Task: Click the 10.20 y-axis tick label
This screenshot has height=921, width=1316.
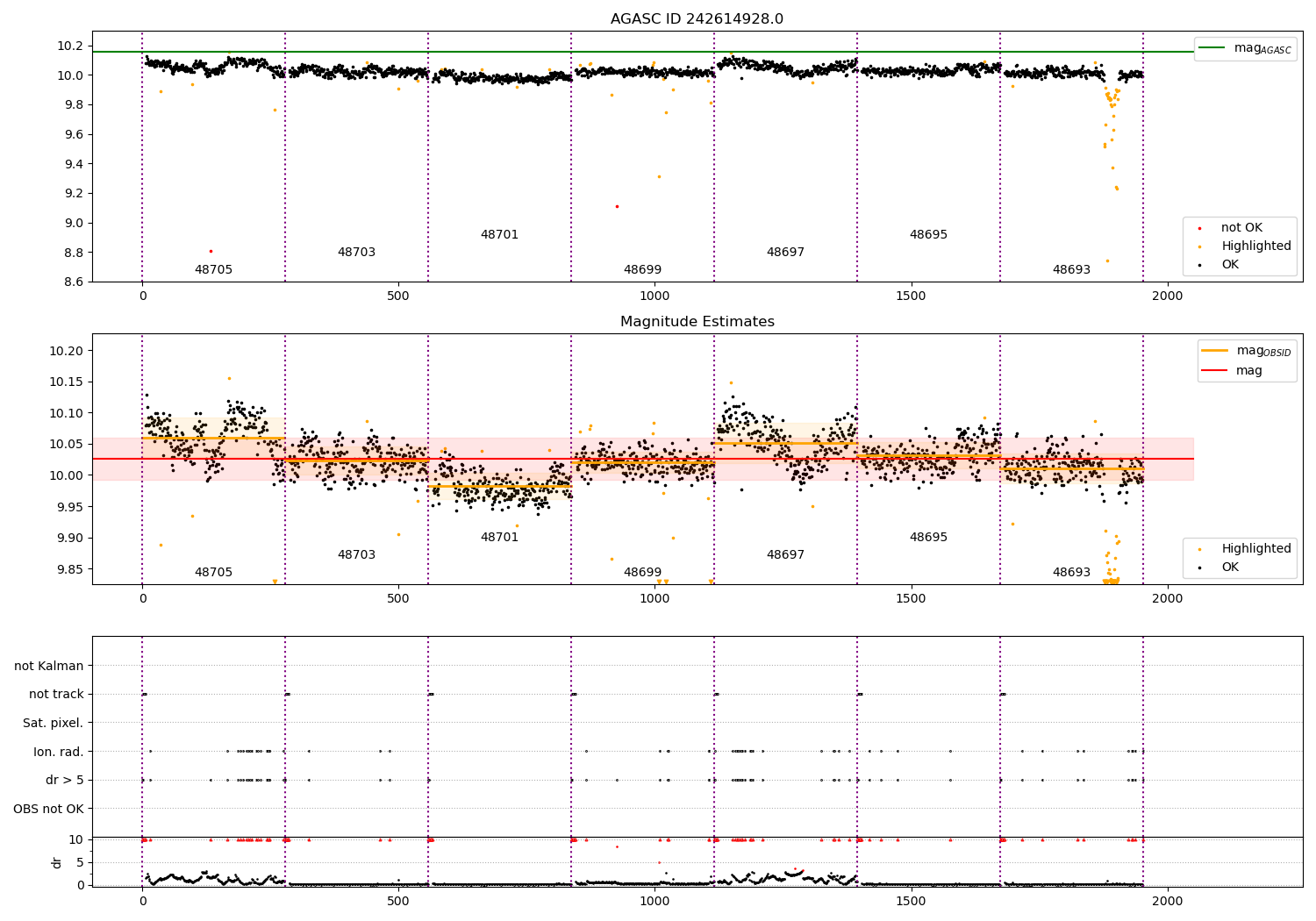Action: pyautogui.click(x=68, y=351)
